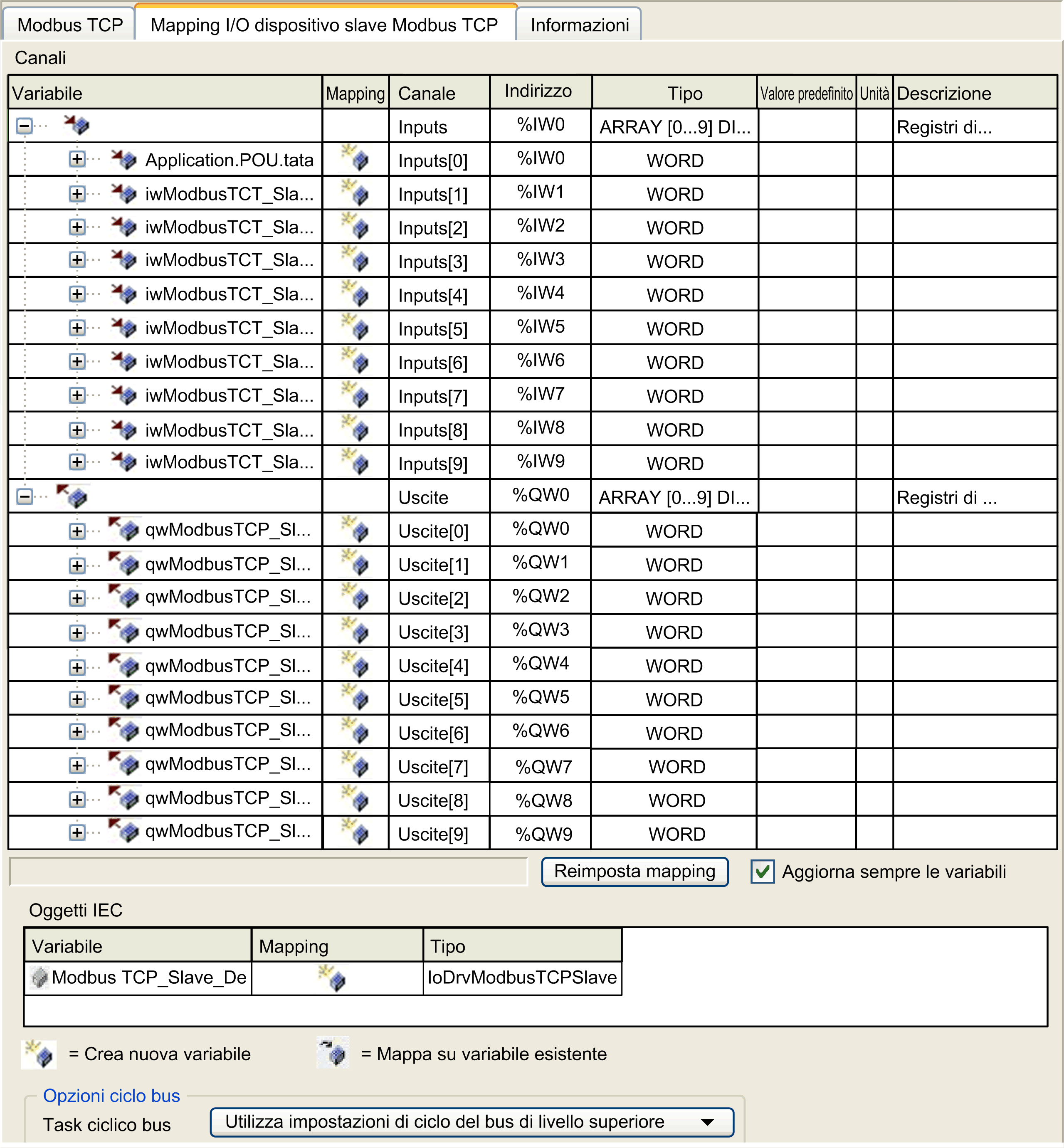Open the Modbus TCP tab
This screenshot has width=1064, height=1148.
[x=69, y=25]
